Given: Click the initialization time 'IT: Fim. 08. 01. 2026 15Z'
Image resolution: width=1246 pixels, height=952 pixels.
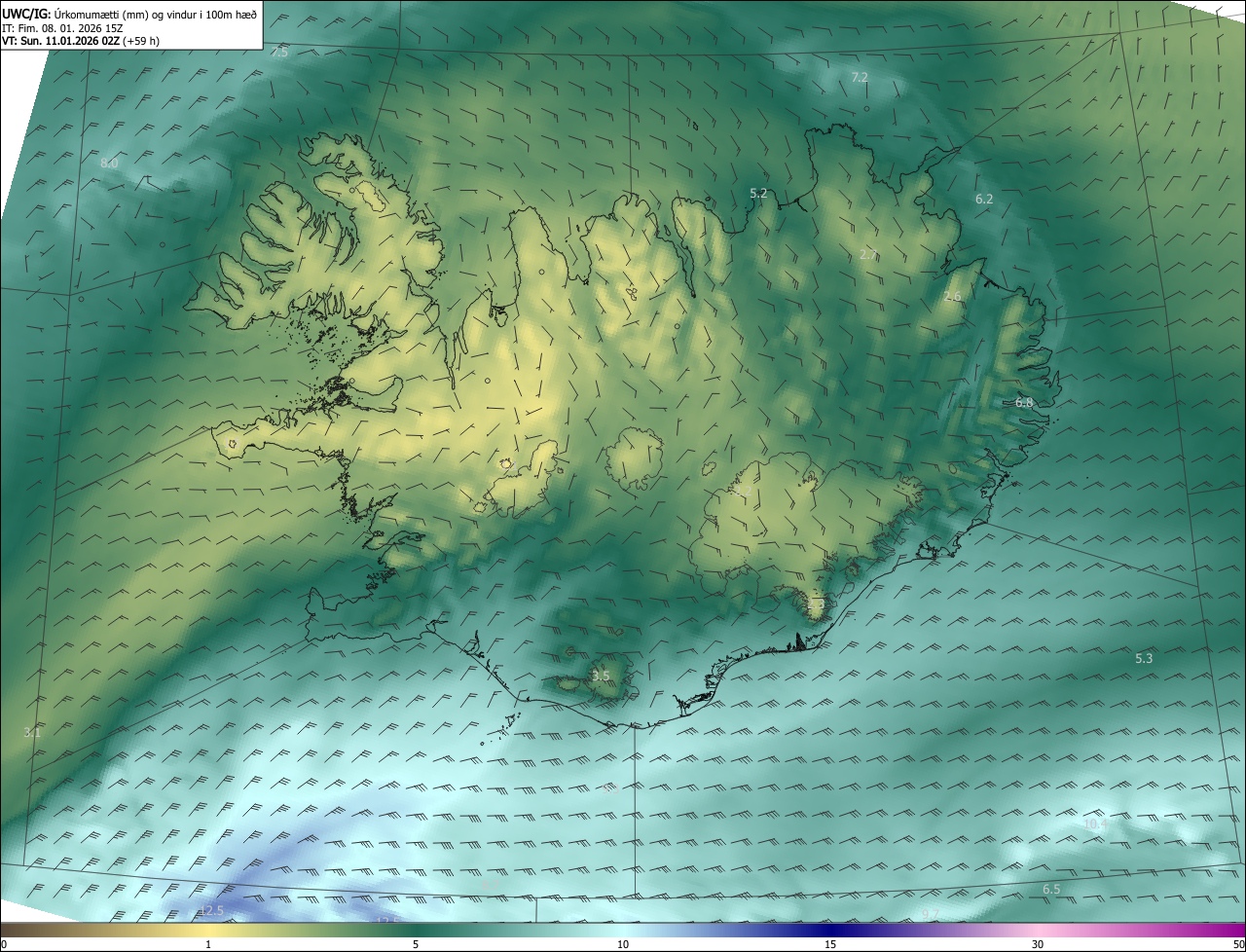Looking at the screenshot, I should coord(64,27).
